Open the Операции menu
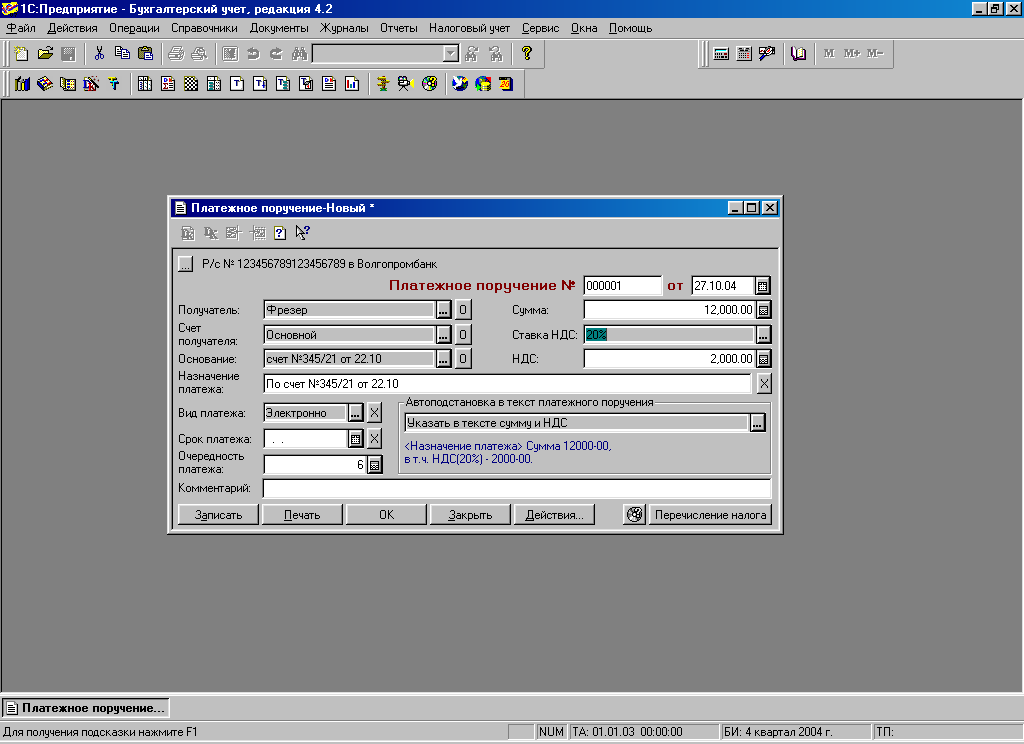The width and height of the screenshot is (1024, 744). coord(134,28)
